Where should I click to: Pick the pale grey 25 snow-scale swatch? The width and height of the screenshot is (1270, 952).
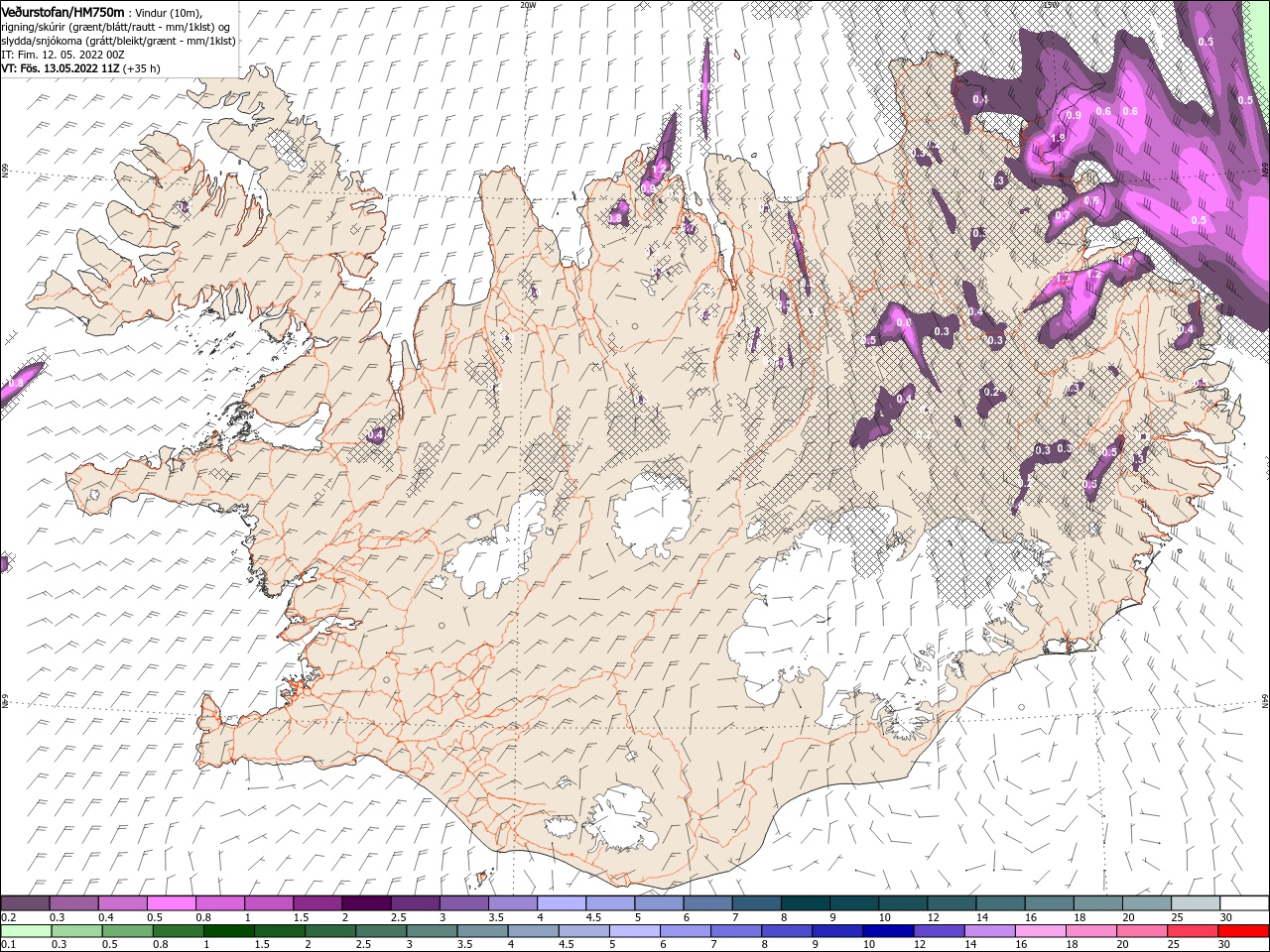pyautogui.click(x=1196, y=903)
